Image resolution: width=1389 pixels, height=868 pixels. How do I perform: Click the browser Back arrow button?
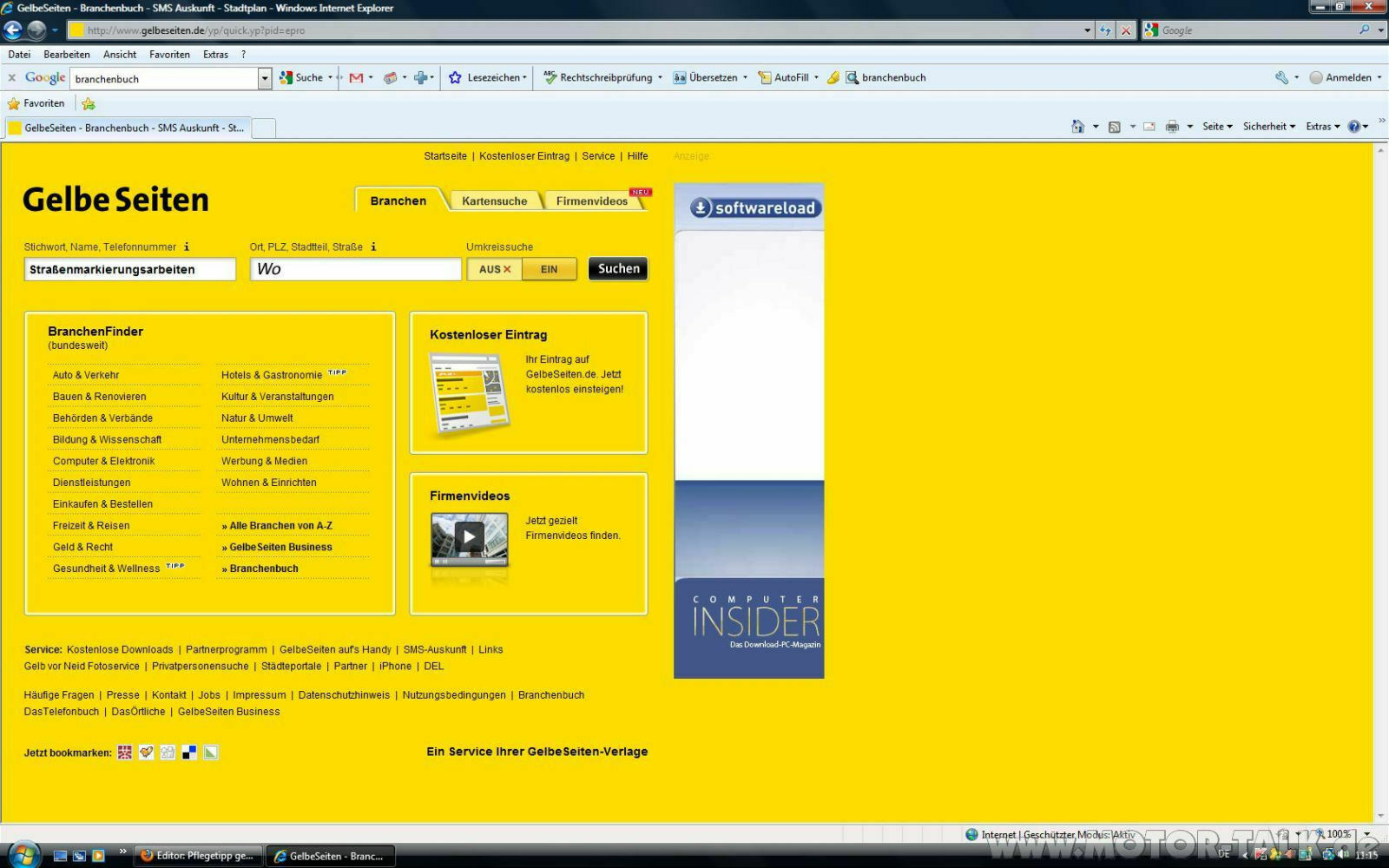coord(12,30)
